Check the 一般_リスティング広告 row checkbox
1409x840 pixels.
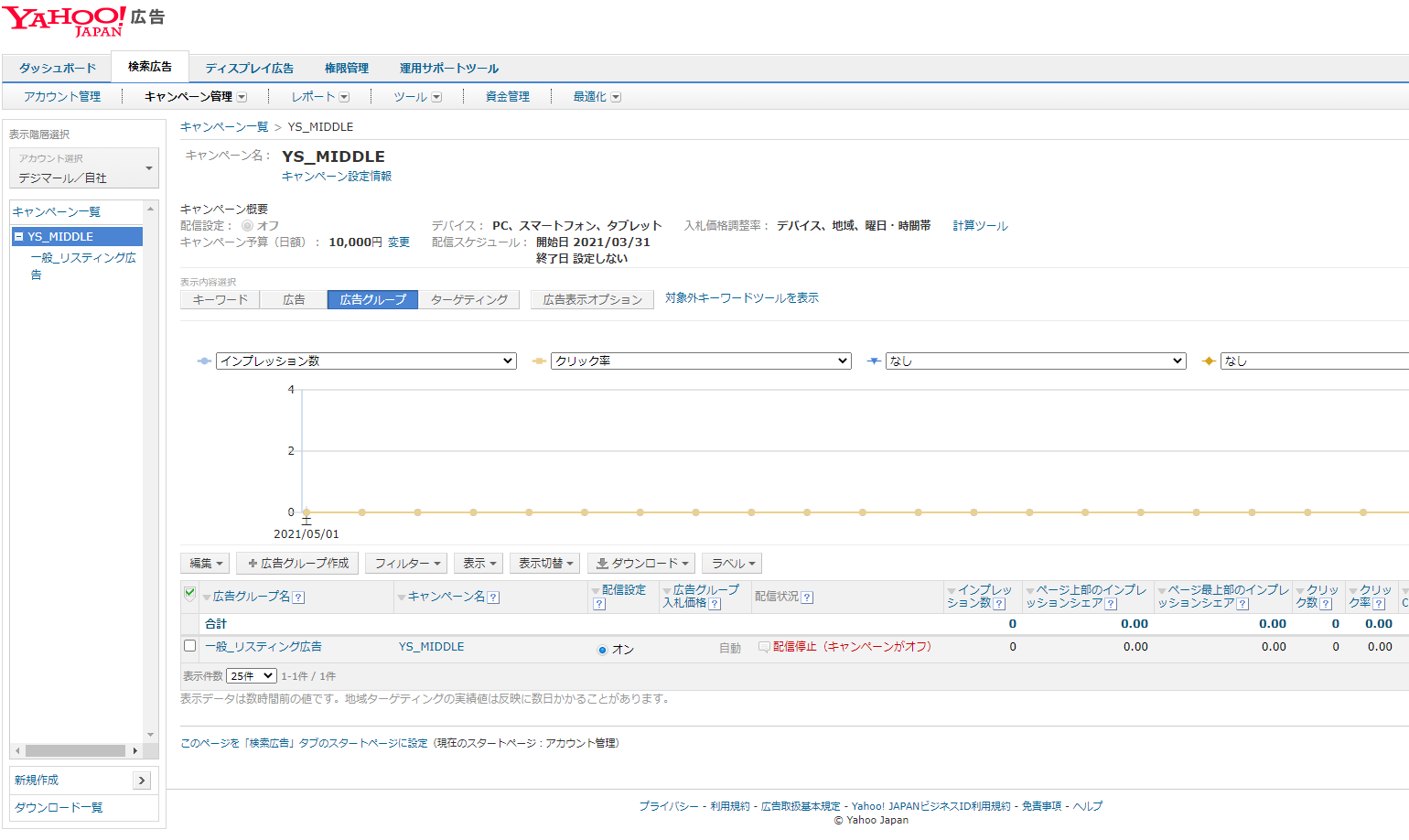coord(190,646)
